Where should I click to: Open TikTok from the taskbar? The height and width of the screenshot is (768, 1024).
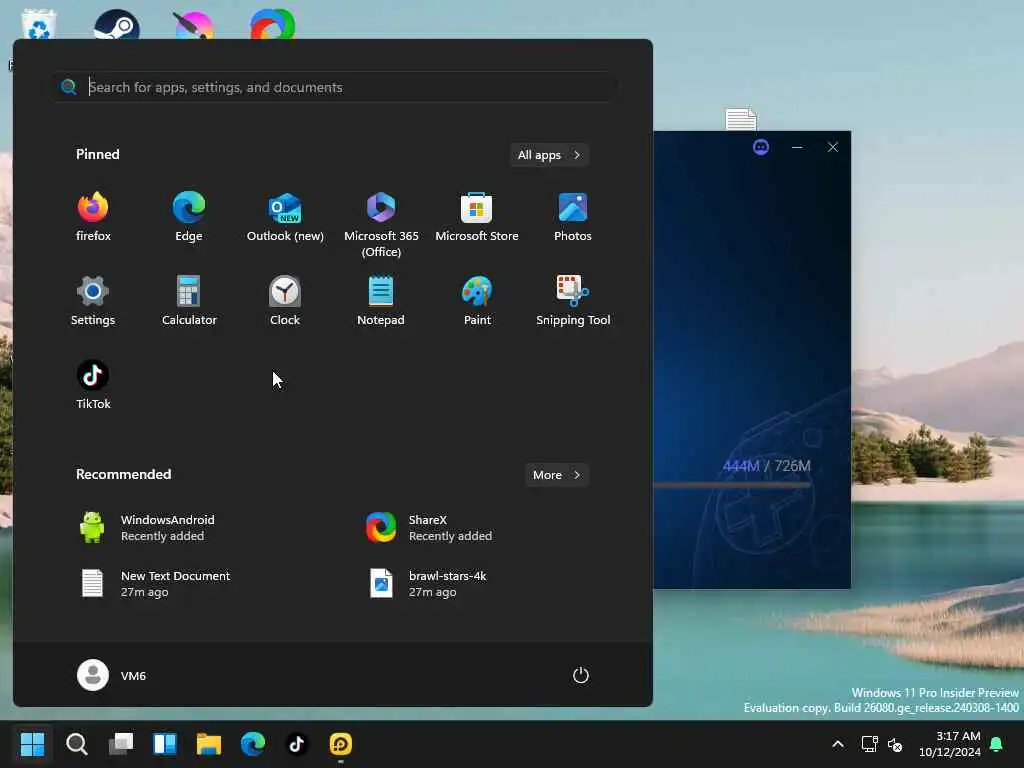pyautogui.click(x=297, y=744)
